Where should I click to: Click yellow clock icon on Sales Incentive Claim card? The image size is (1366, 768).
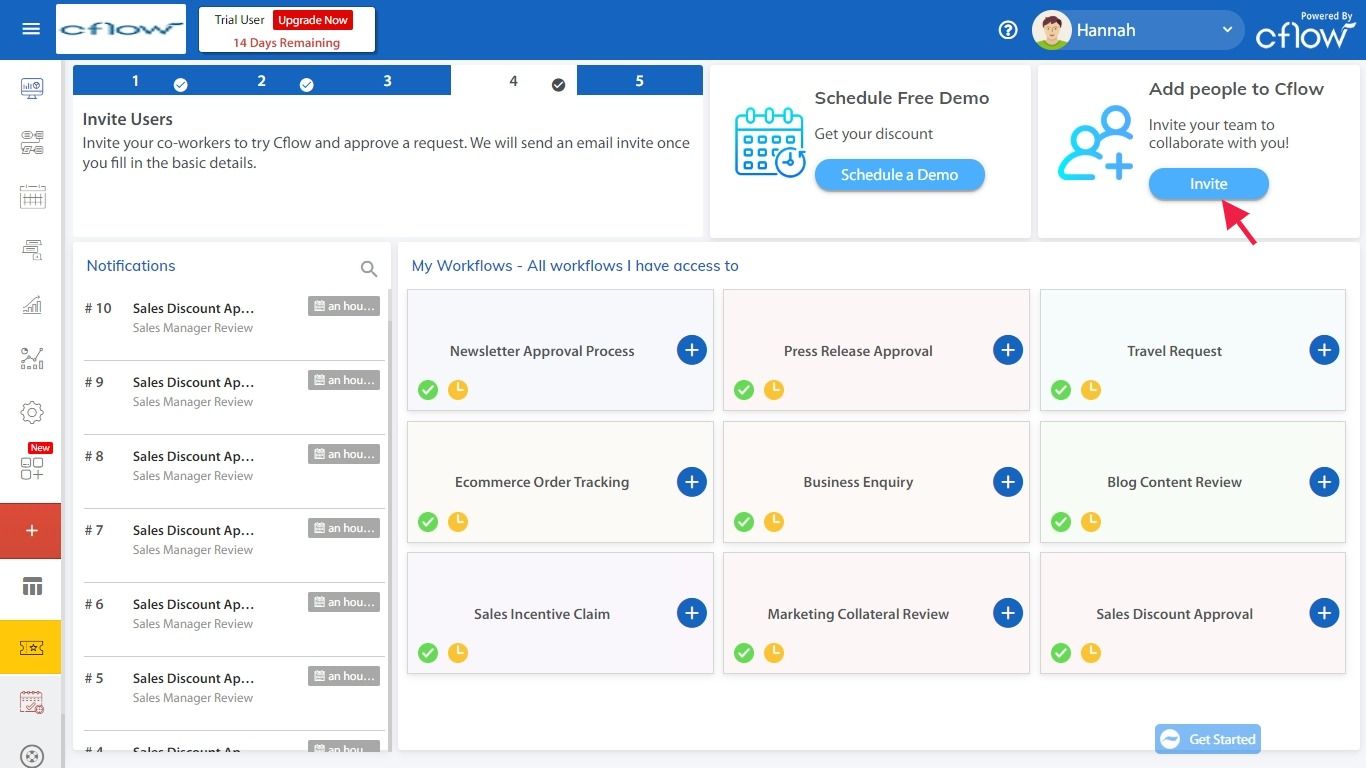[x=458, y=653]
